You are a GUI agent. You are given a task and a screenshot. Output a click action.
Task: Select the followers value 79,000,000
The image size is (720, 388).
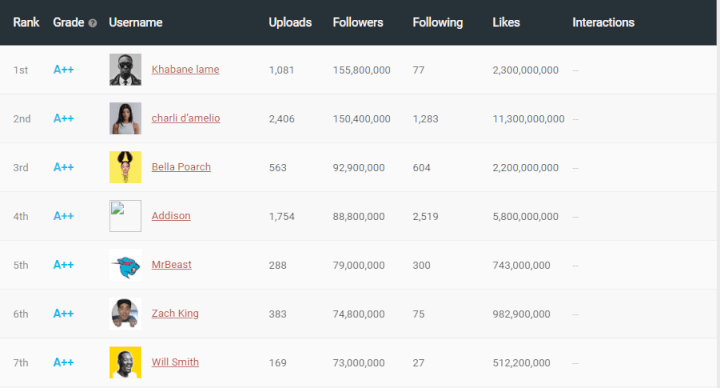click(359, 265)
